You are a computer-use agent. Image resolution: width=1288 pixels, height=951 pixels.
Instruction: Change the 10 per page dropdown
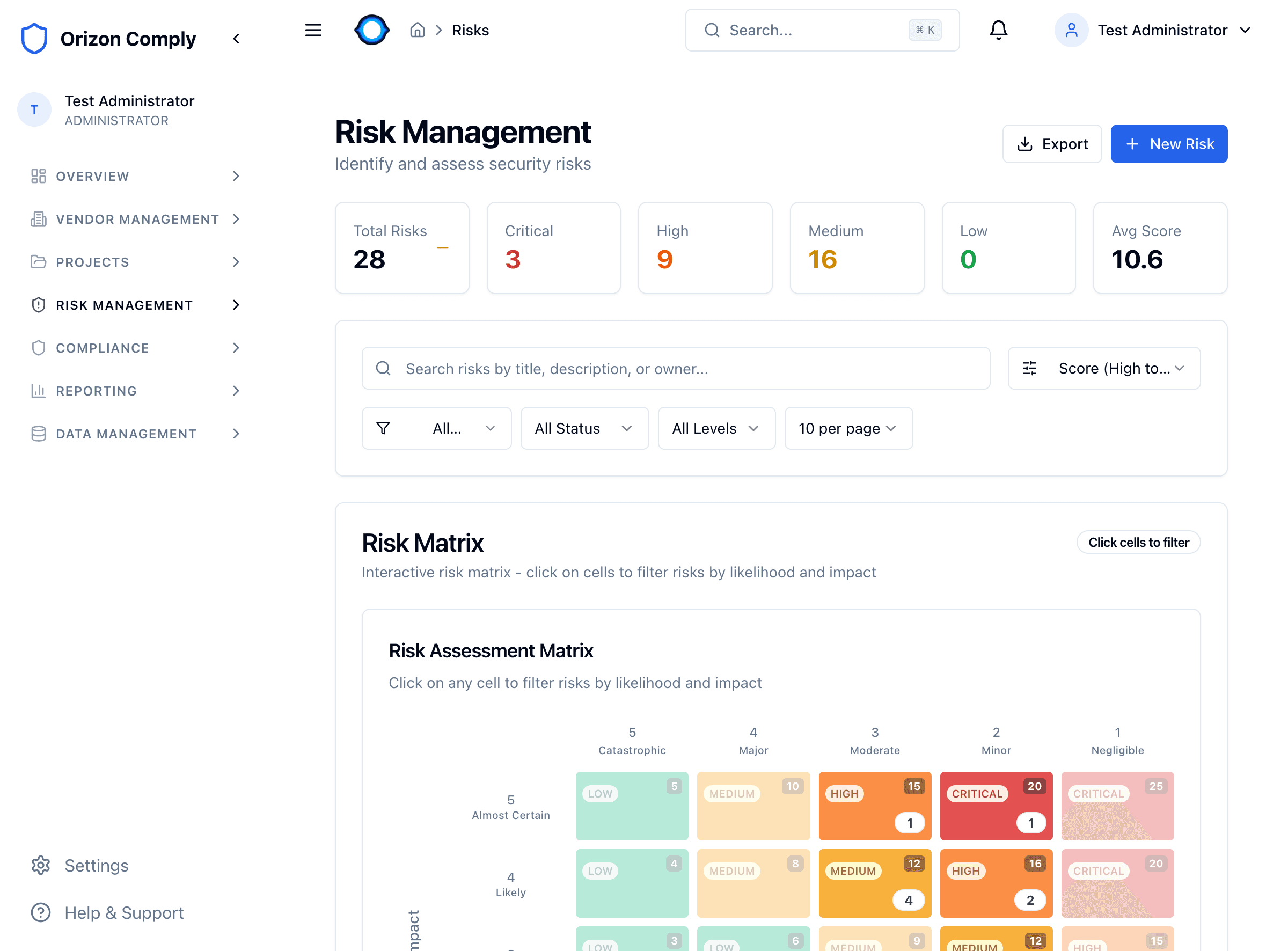click(x=848, y=428)
